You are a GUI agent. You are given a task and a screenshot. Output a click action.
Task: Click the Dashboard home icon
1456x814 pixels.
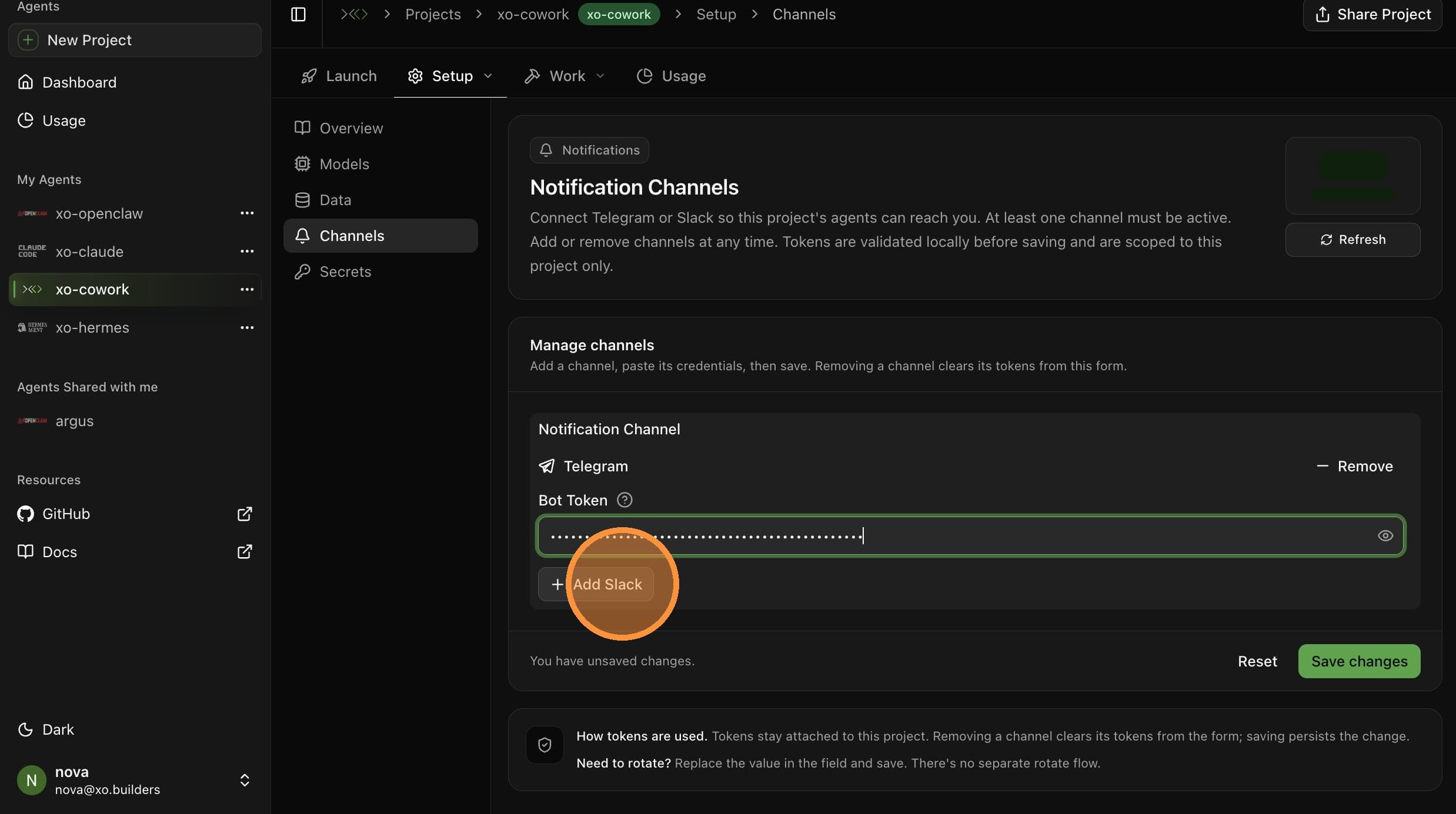[25, 82]
